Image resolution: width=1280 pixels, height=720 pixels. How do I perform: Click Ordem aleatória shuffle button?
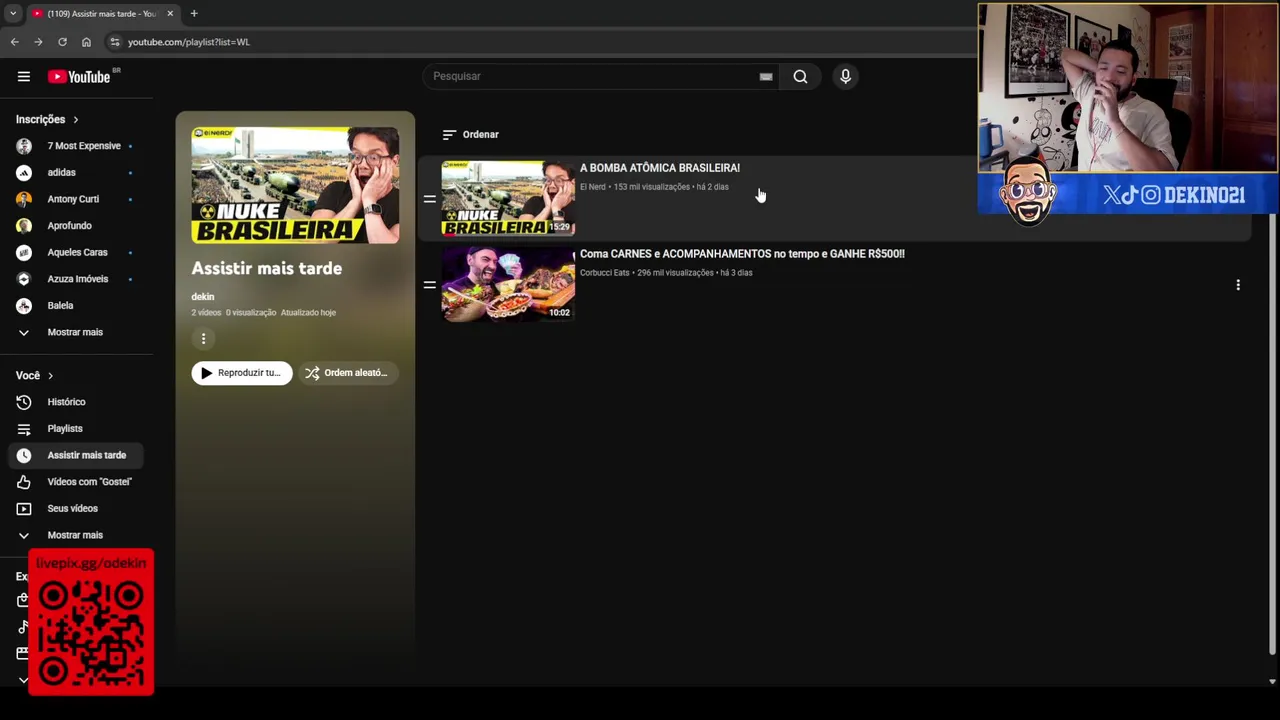(x=347, y=373)
